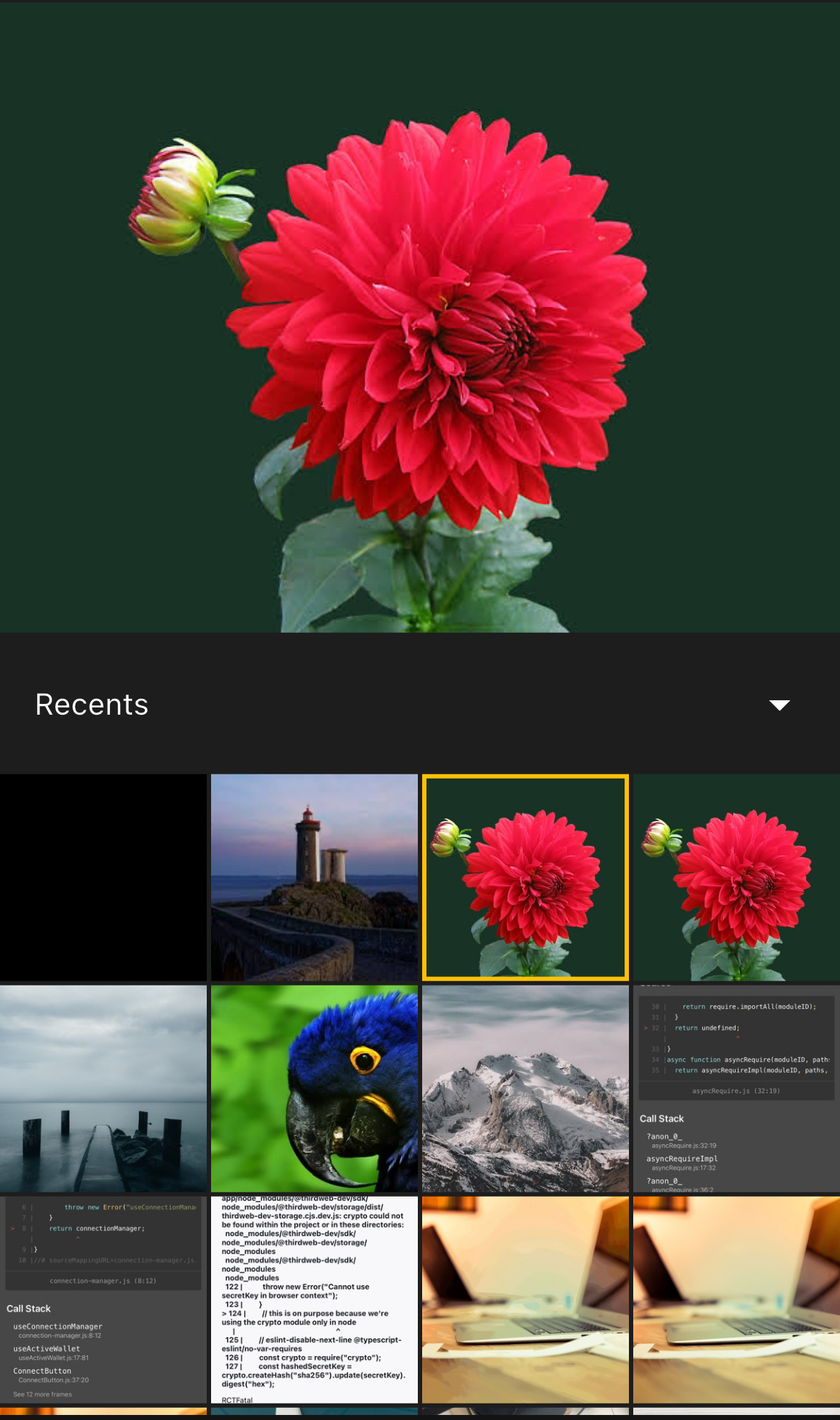Select the blue macaw parrot photo
The image size is (840, 1420).
tap(314, 1088)
